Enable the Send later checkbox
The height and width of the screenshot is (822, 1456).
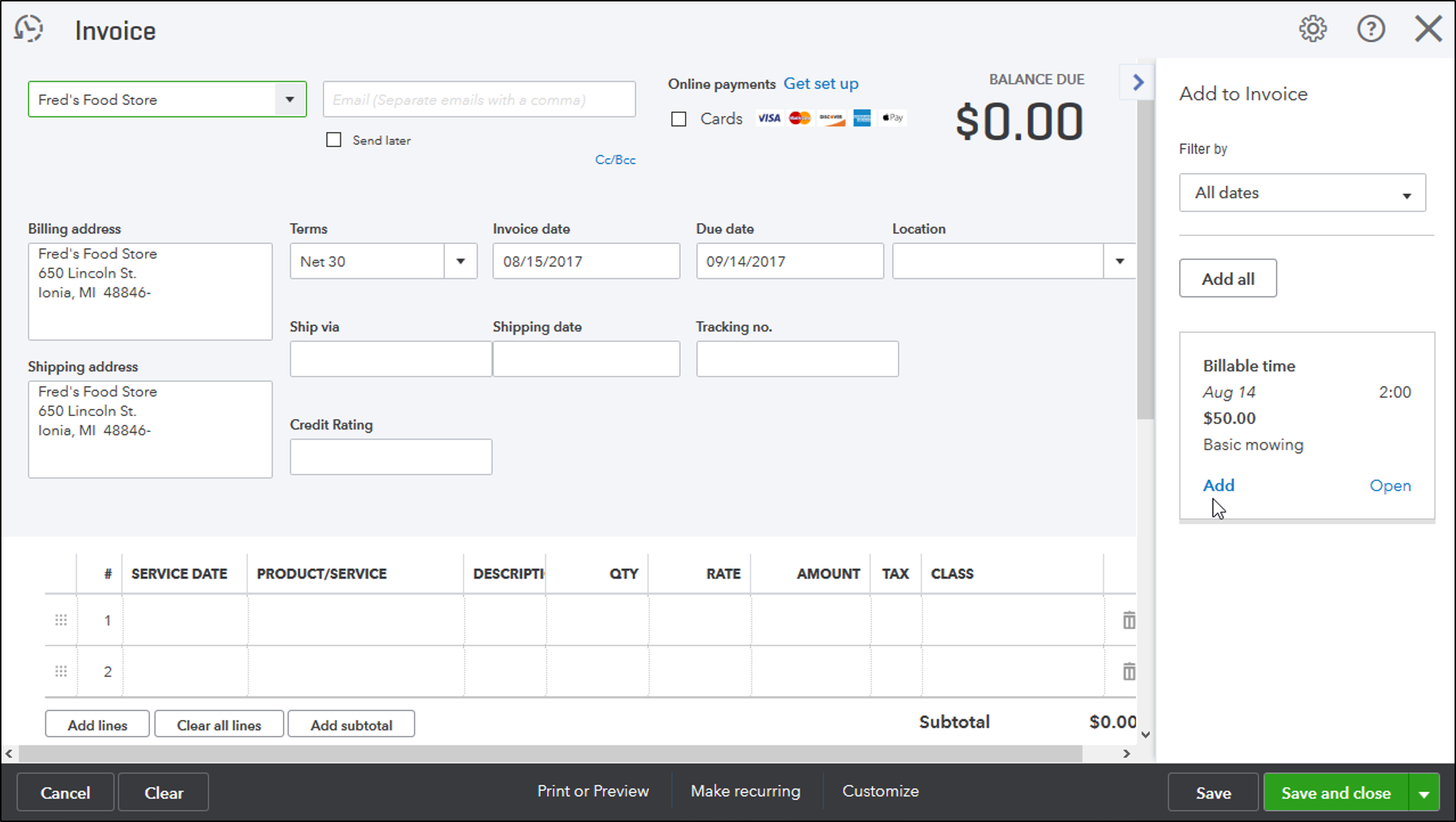pos(334,140)
